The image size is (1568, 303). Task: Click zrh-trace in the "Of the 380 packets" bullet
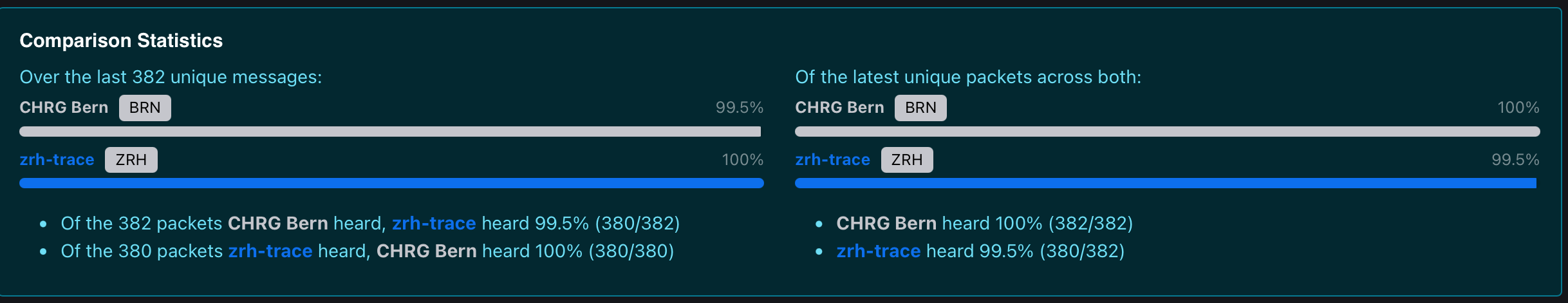(270, 251)
